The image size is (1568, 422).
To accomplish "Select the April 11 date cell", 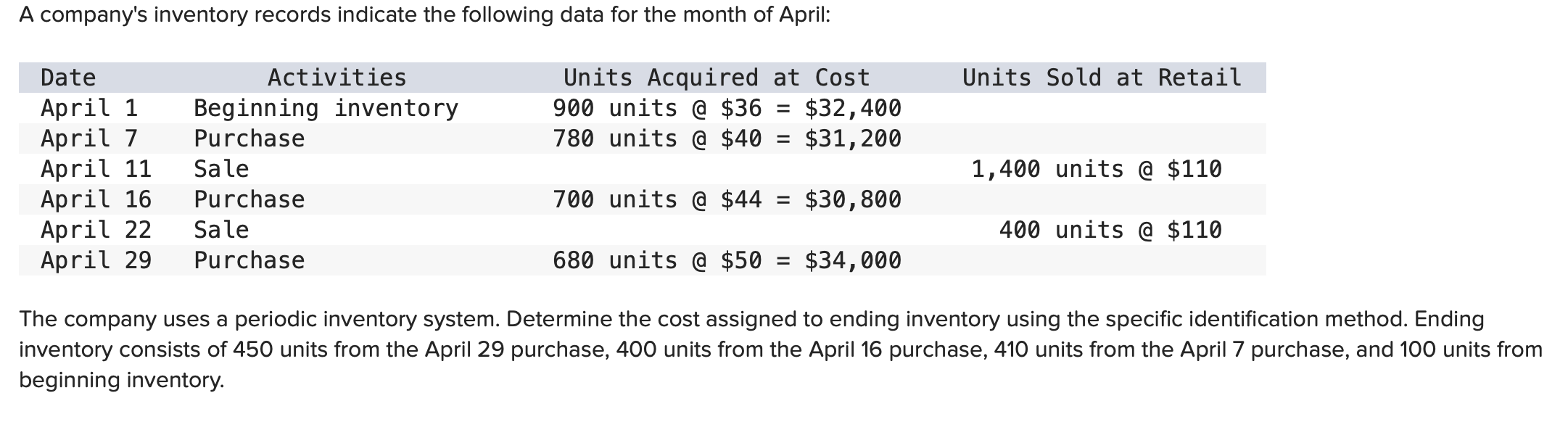I will 96,169.
